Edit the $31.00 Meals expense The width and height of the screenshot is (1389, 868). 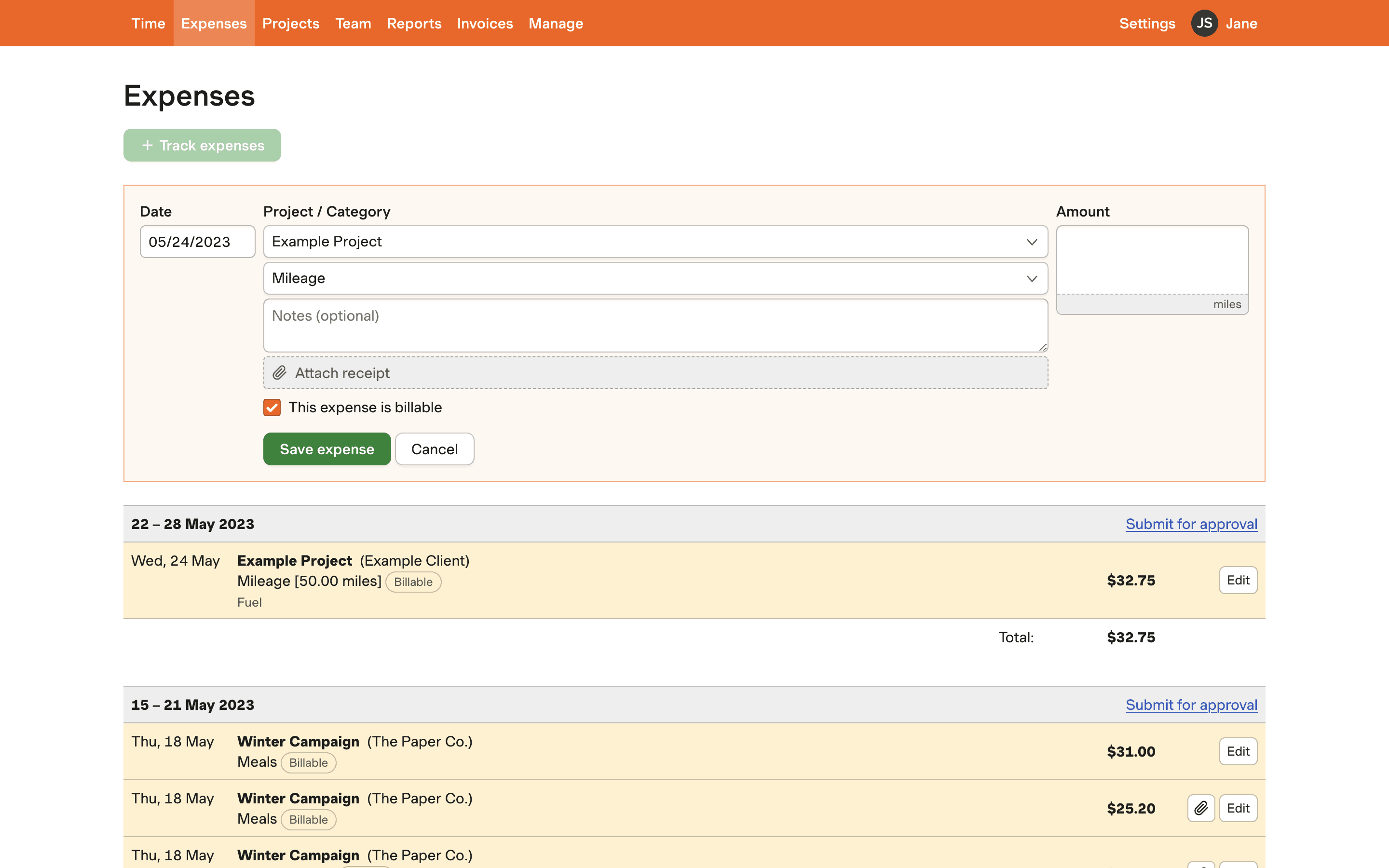point(1238,751)
